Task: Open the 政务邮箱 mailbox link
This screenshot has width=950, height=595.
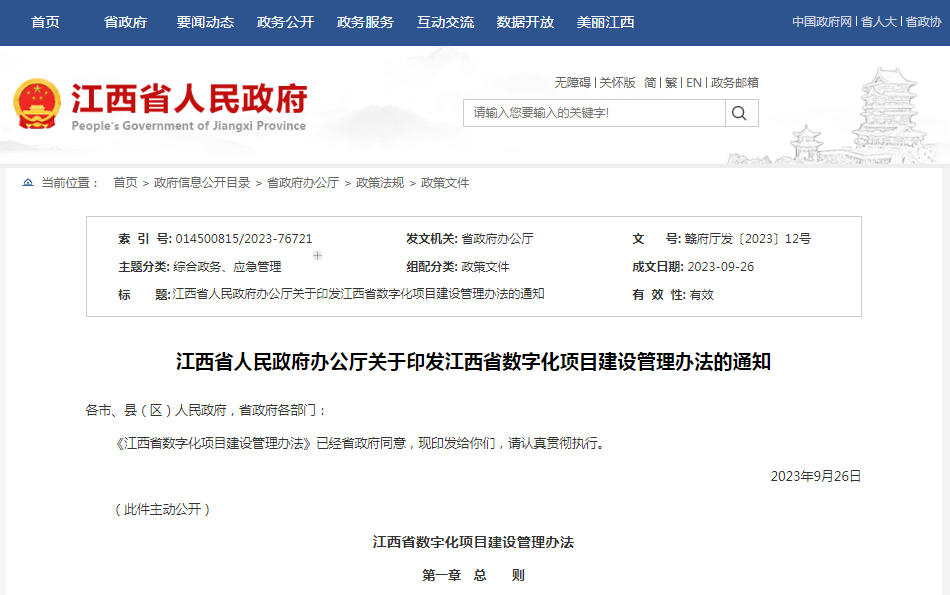Action: pos(734,83)
